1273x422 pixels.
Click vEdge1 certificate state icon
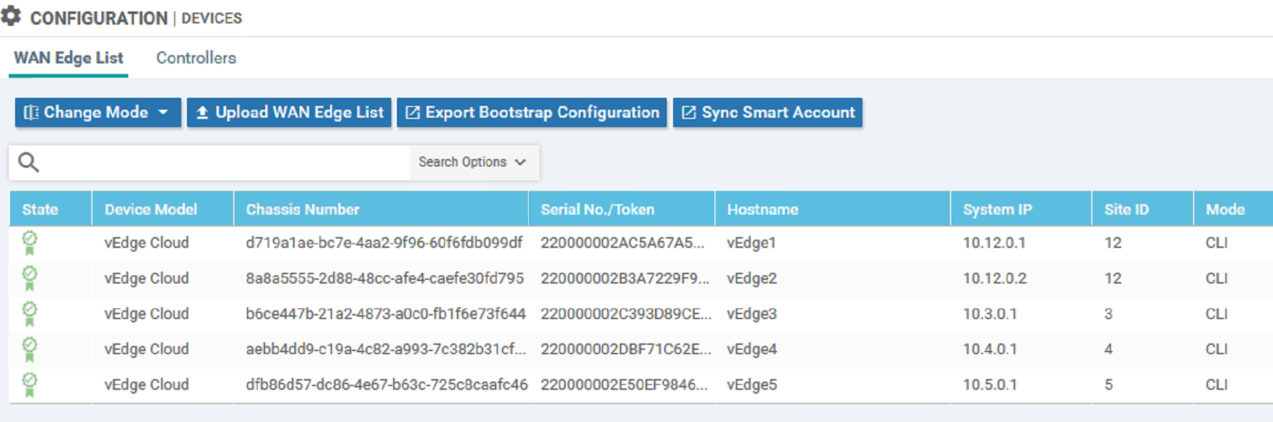(30, 243)
